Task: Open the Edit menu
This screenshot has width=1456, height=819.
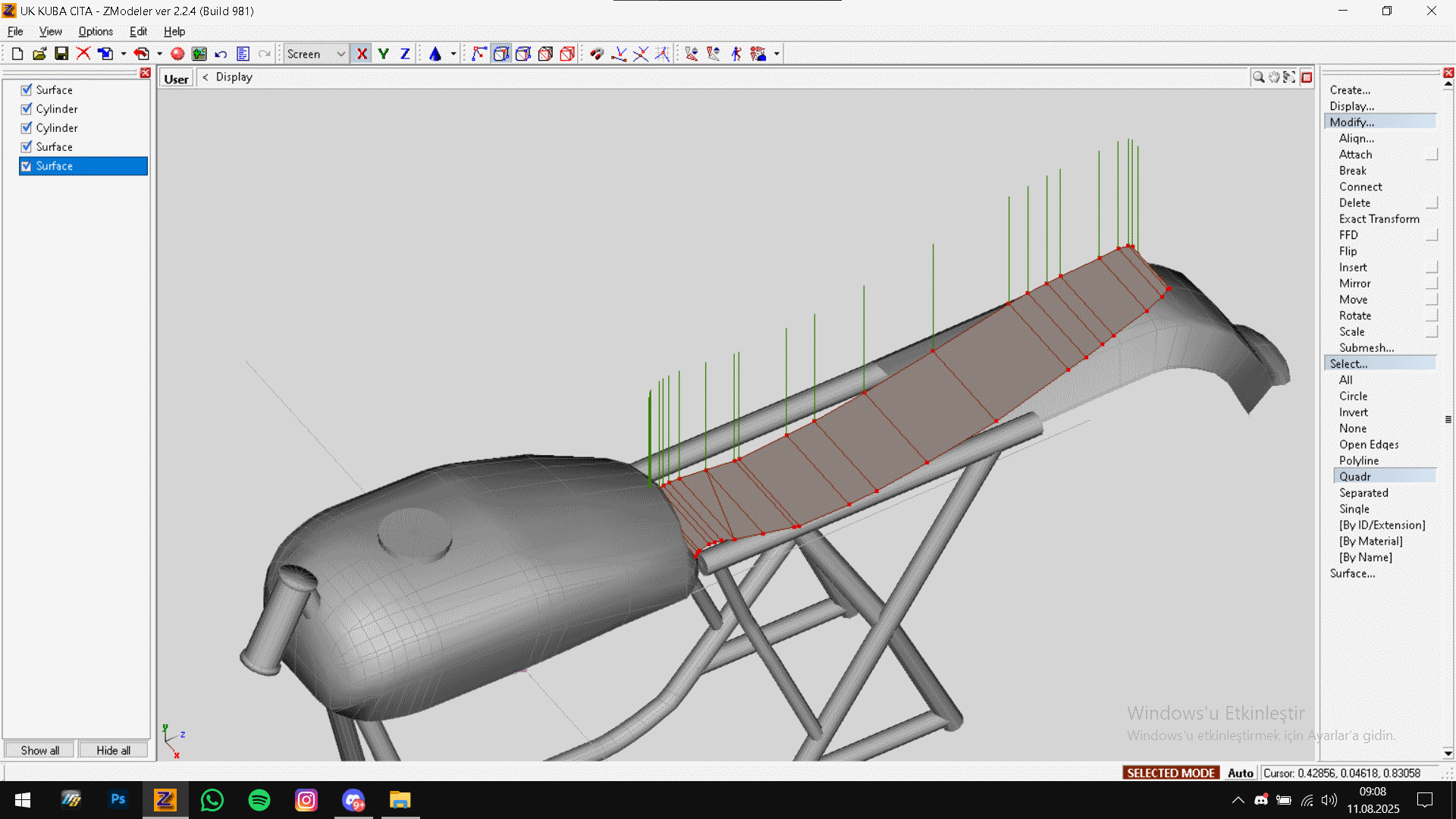Action: click(138, 31)
